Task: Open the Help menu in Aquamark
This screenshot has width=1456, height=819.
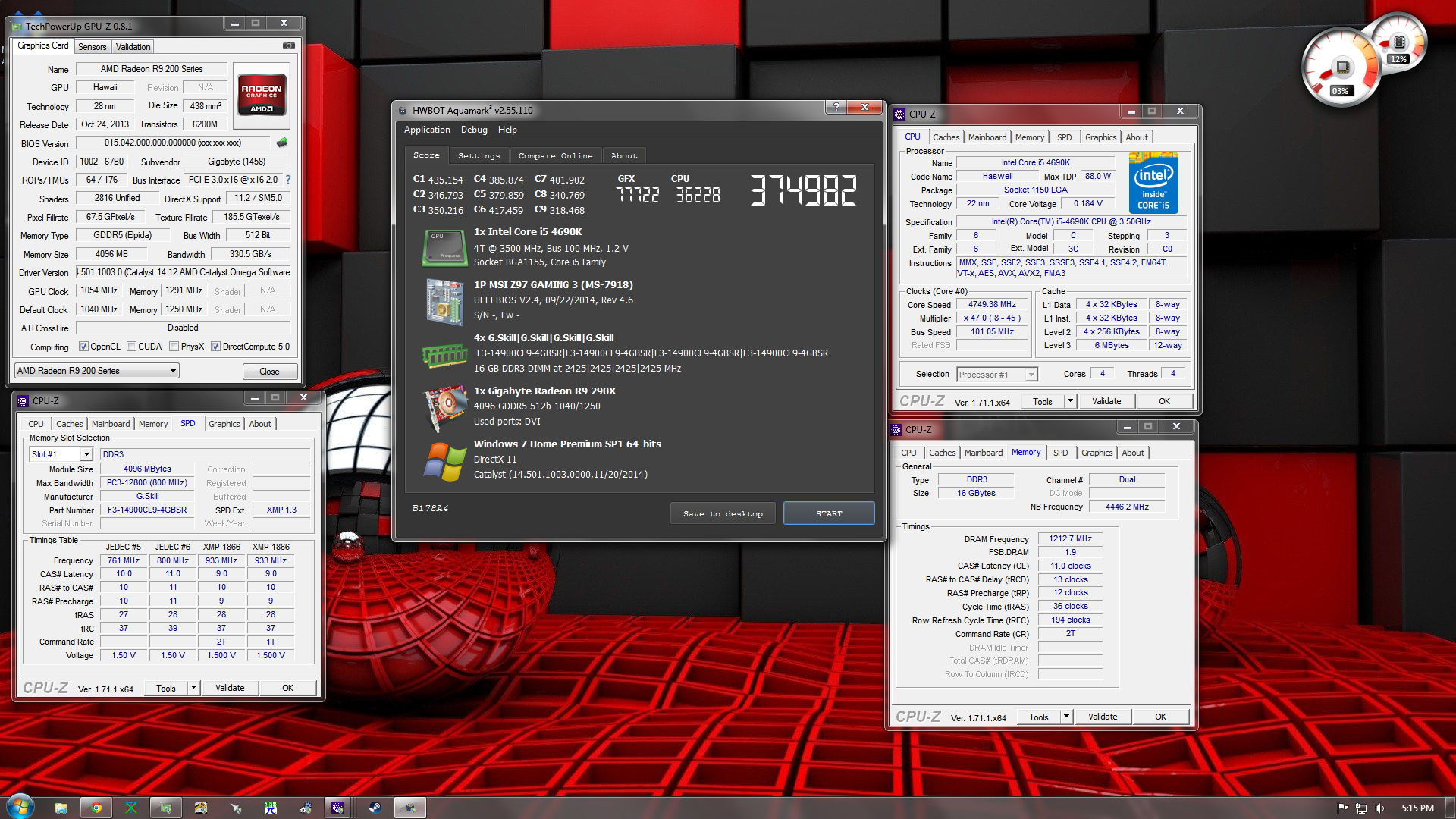Action: (x=507, y=130)
